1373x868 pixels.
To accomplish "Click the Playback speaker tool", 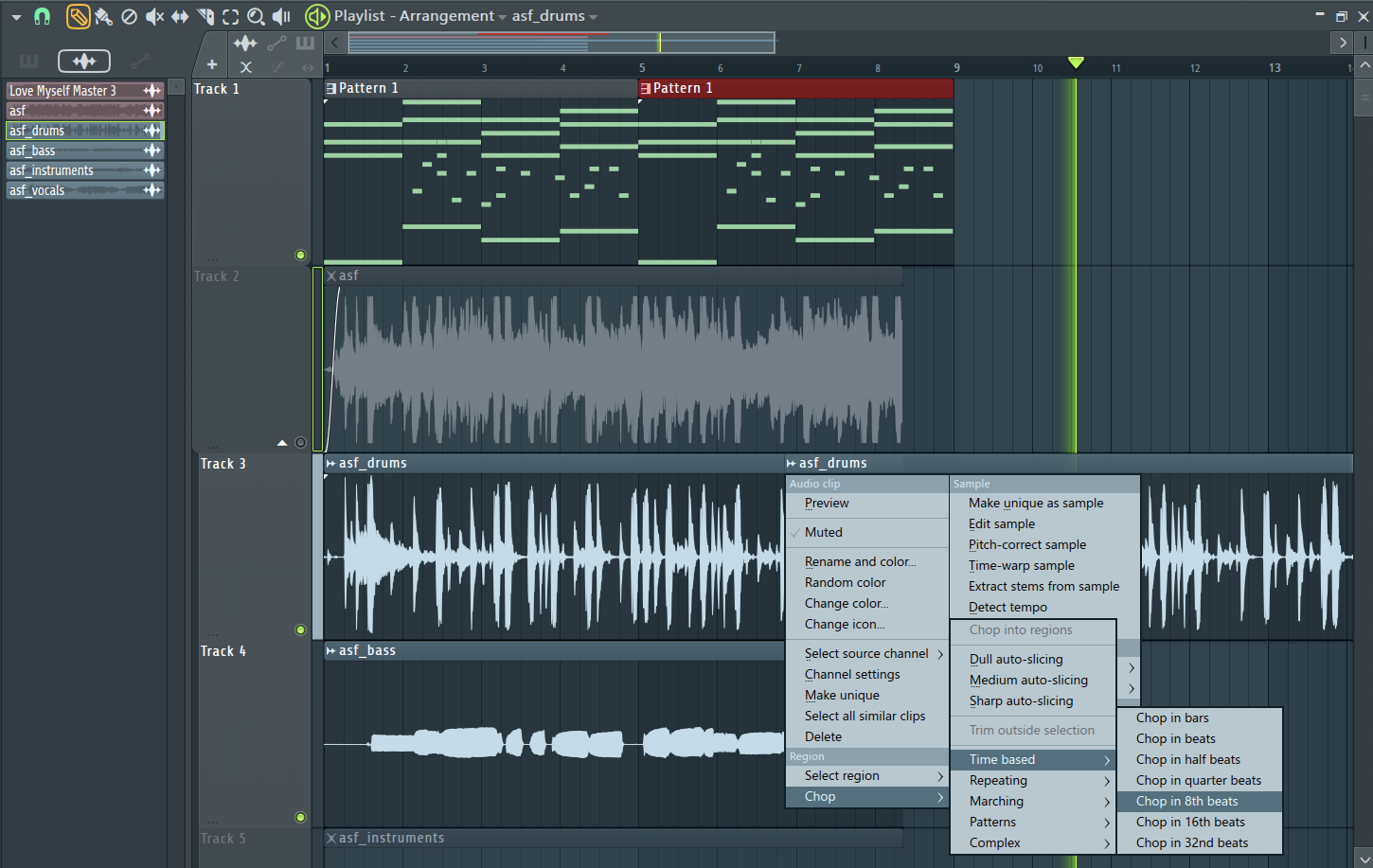I will [281, 16].
